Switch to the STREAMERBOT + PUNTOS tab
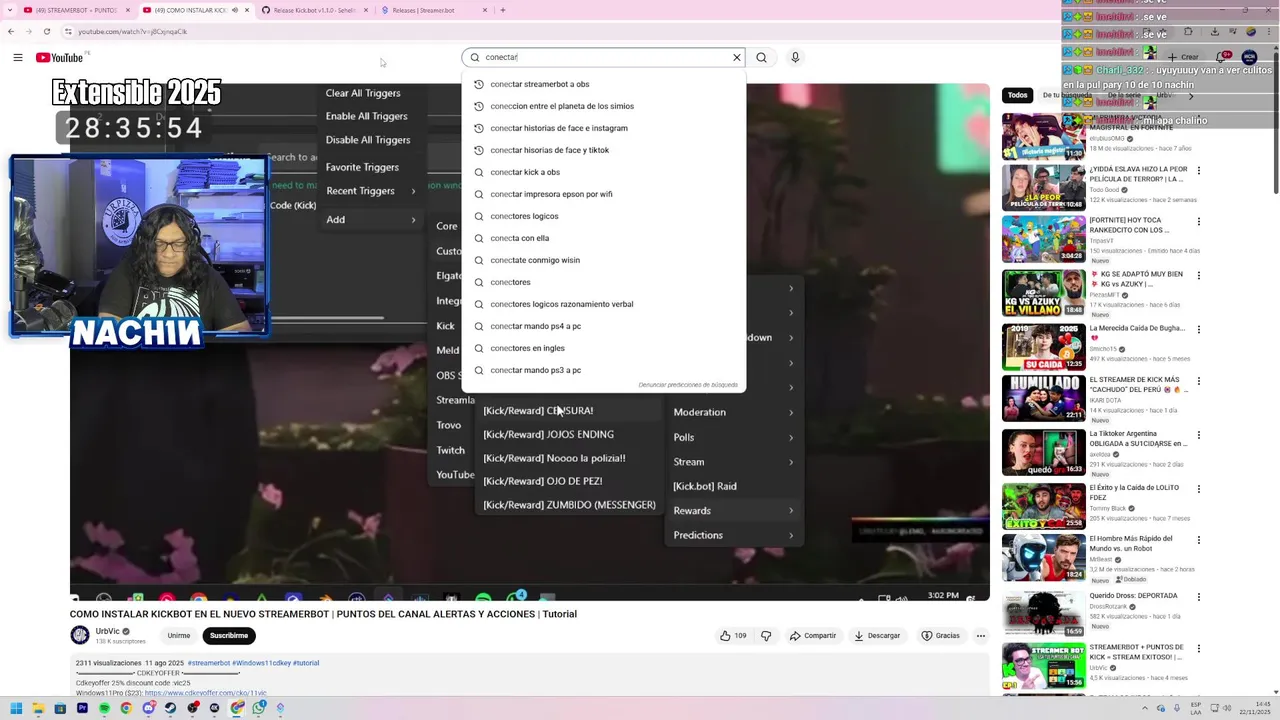1280x720 pixels. point(76,10)
